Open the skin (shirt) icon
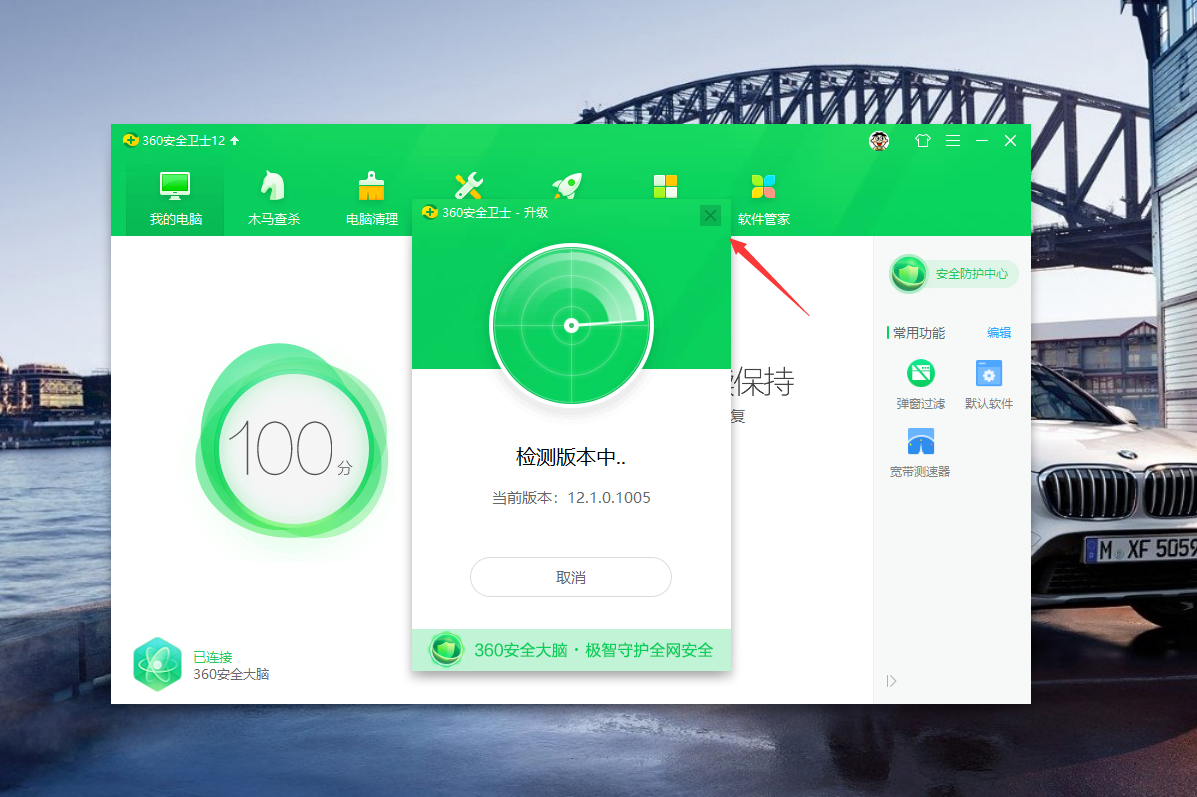This screenshot has height=797, width=1197. click(x=923, y=140)
